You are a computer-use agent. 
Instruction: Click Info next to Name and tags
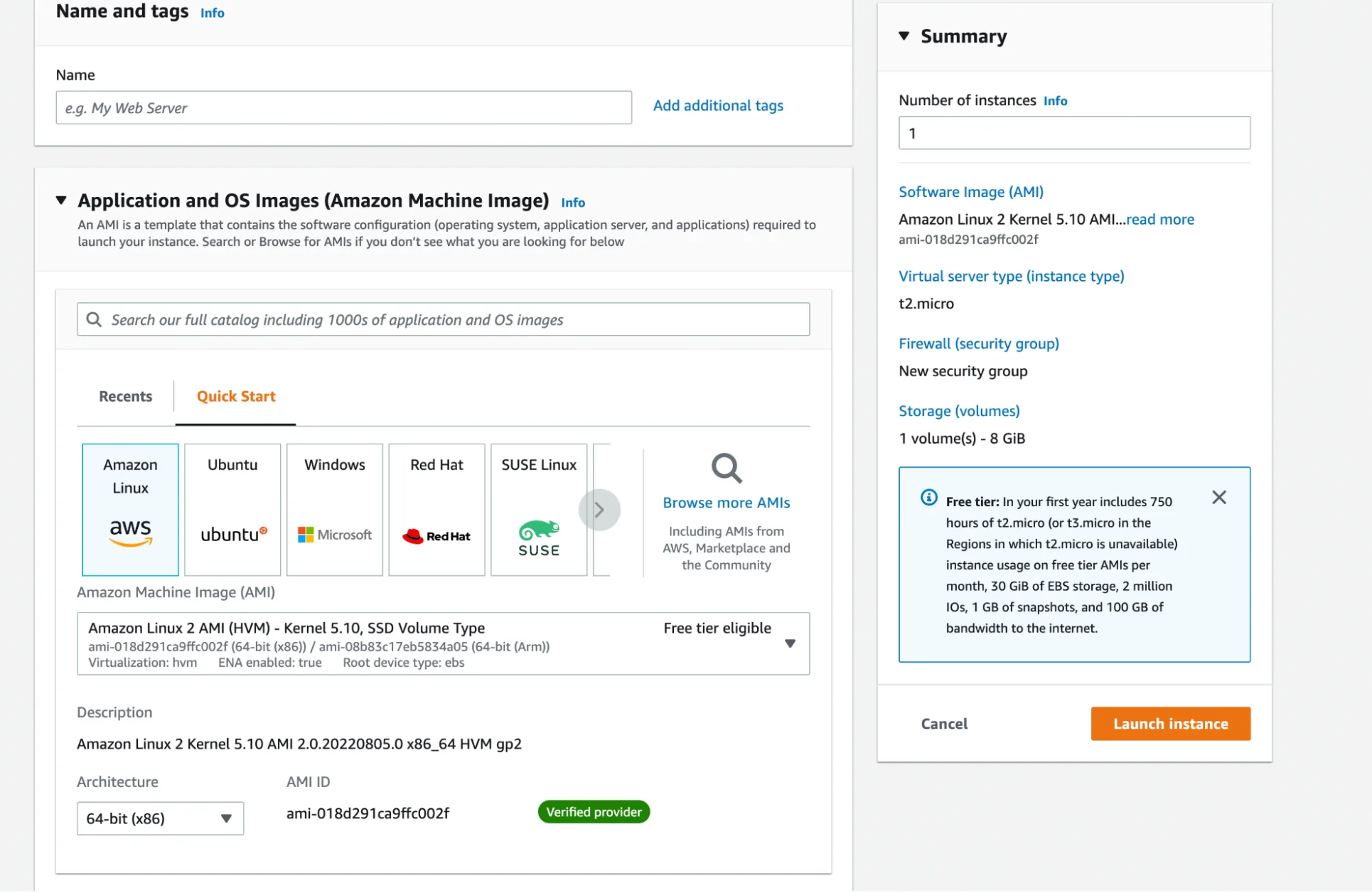pyautogui.click(x=212, y=13)
